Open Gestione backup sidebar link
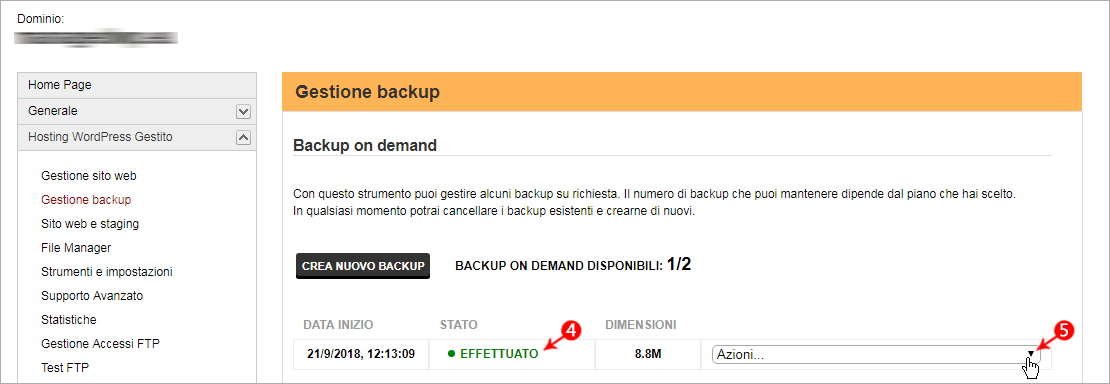The width and height of the screenshot is (1110, 384). (86, 199)
